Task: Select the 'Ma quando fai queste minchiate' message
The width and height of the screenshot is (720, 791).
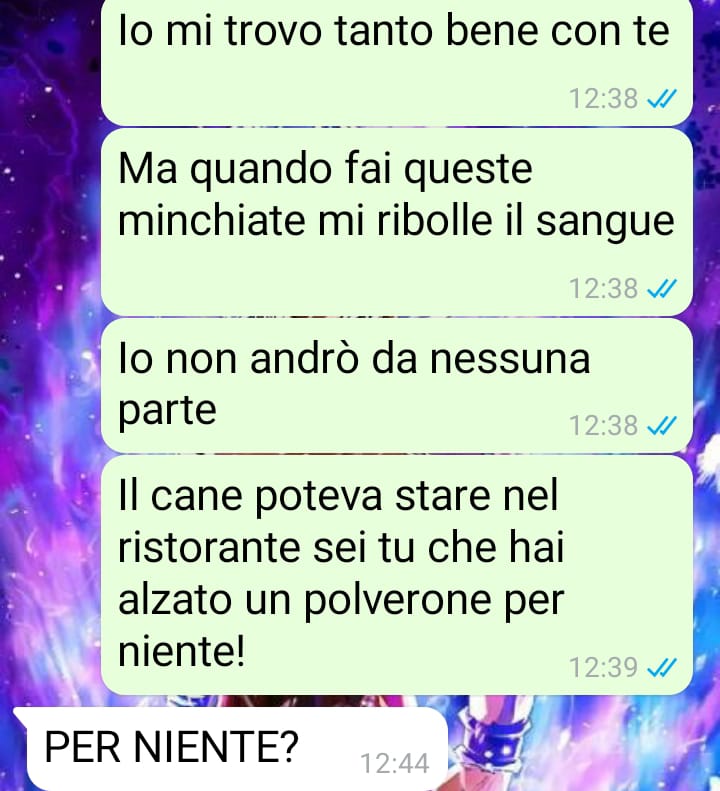Action: 397,222
